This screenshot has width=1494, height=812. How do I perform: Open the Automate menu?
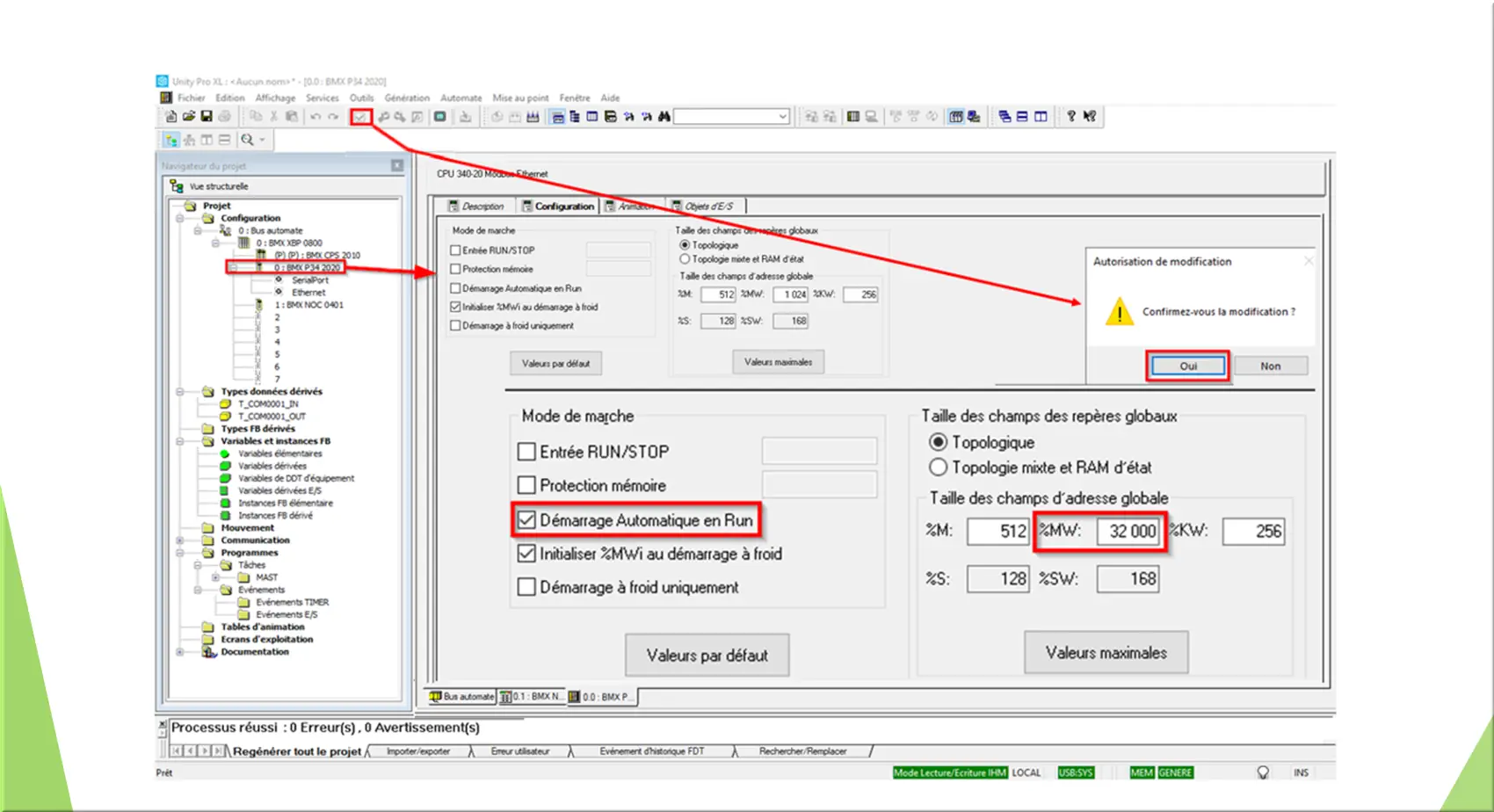[x=461, y=98]
